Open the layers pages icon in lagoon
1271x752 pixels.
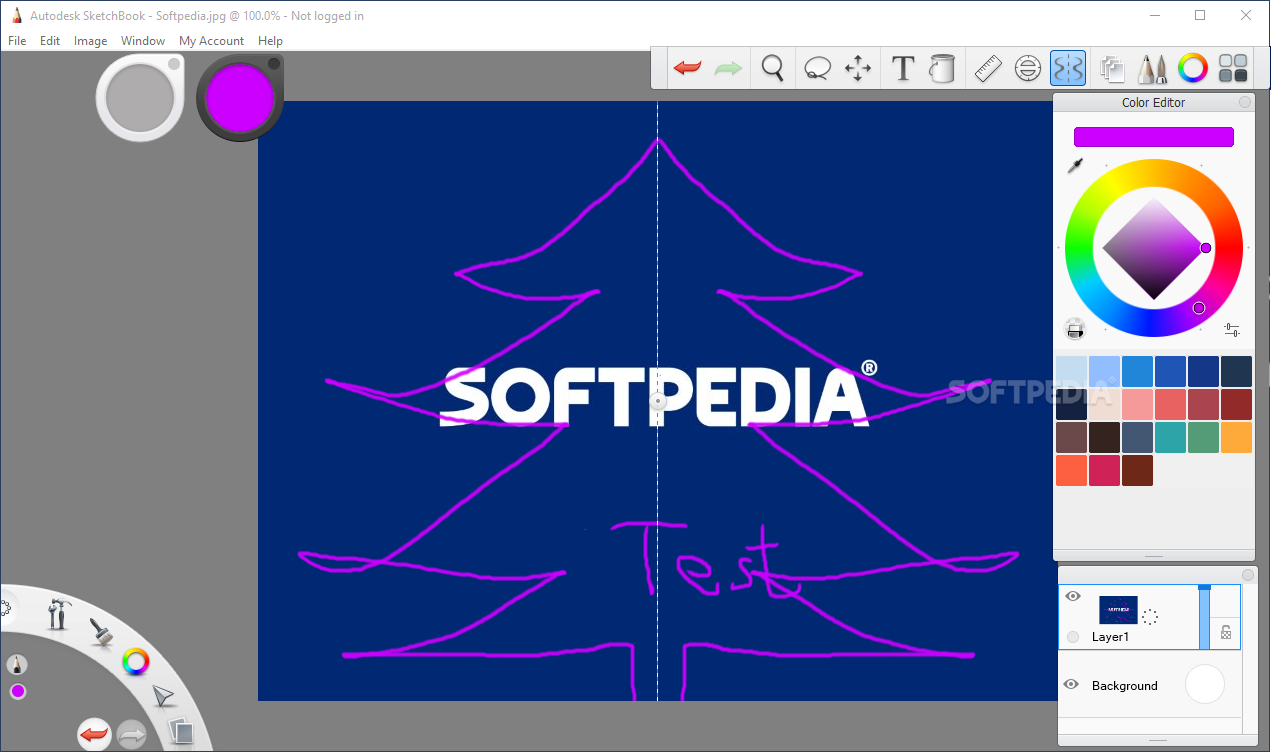(180, 732)
